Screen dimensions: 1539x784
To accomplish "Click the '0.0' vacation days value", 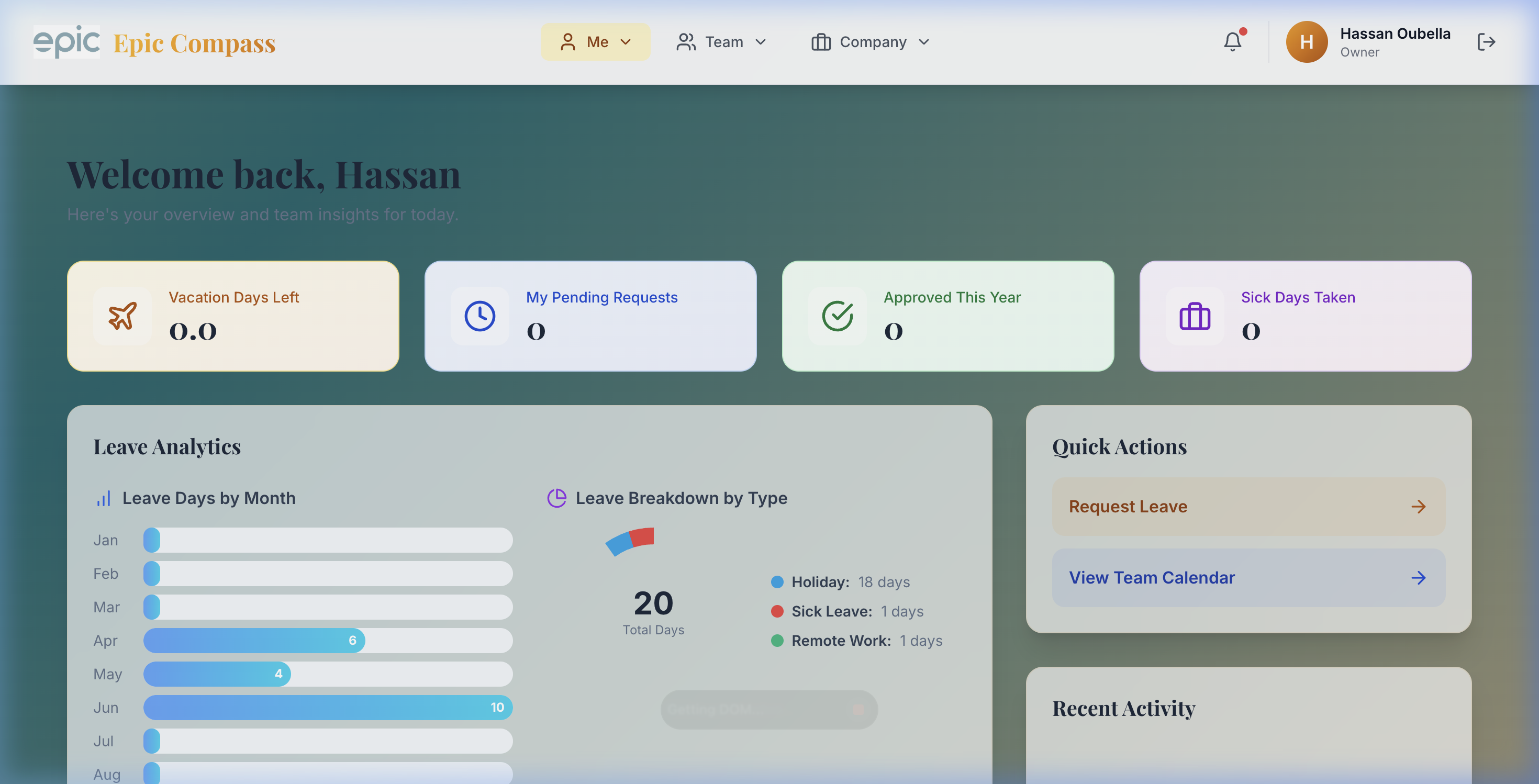I will click(x=193, y=331).
